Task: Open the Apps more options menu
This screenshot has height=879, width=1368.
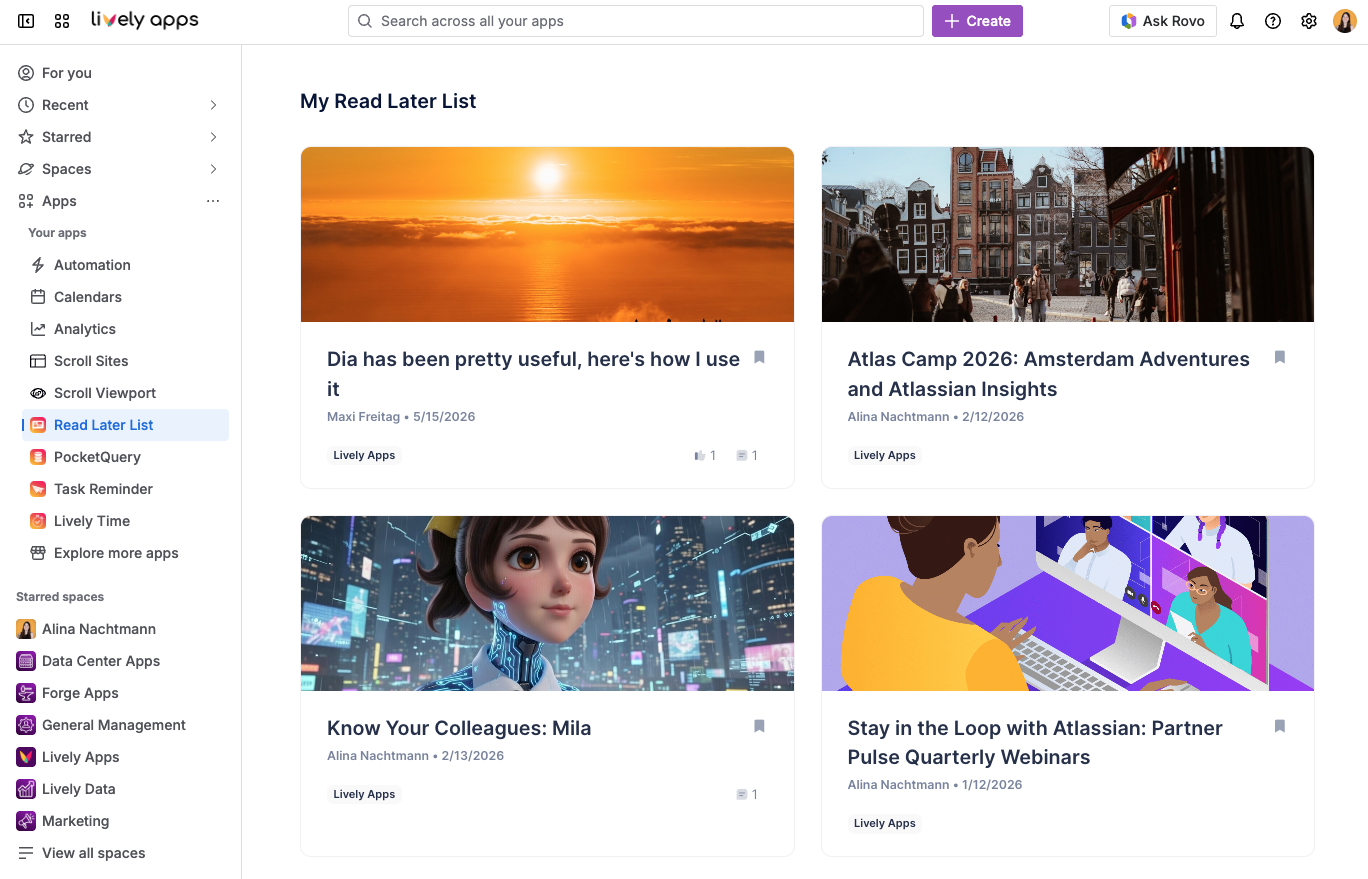Action: pyautogui.click(x=213, y=201)
